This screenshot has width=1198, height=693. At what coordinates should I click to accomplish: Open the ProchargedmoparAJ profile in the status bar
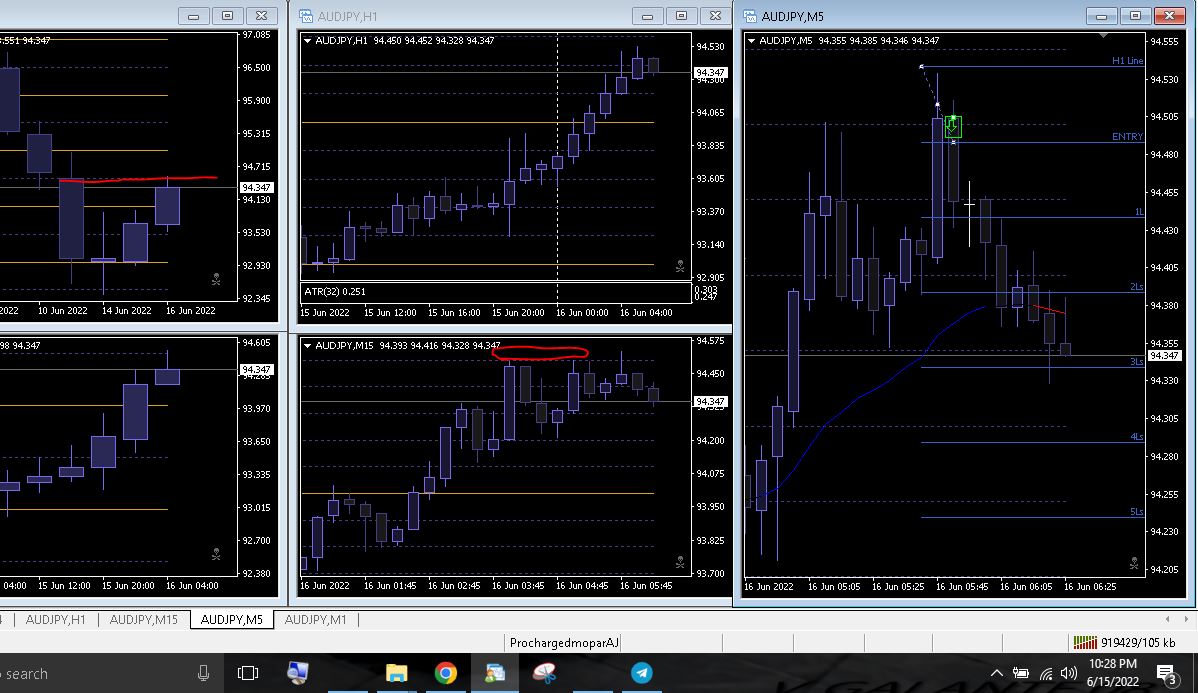(x=564, y=643)
